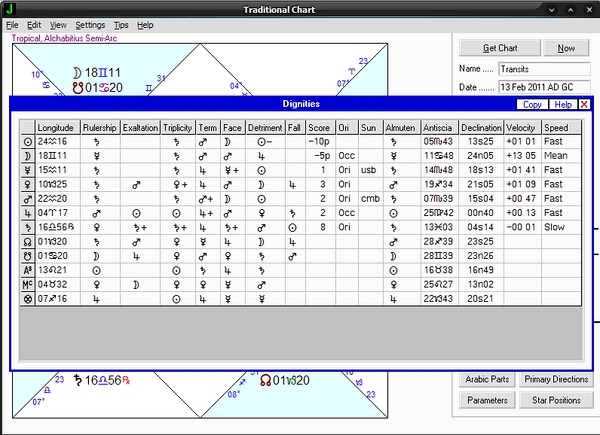Select the Moon row symbol in Dignities table
The width and height of the screenshot is (600, 435).
pos(27,156)
